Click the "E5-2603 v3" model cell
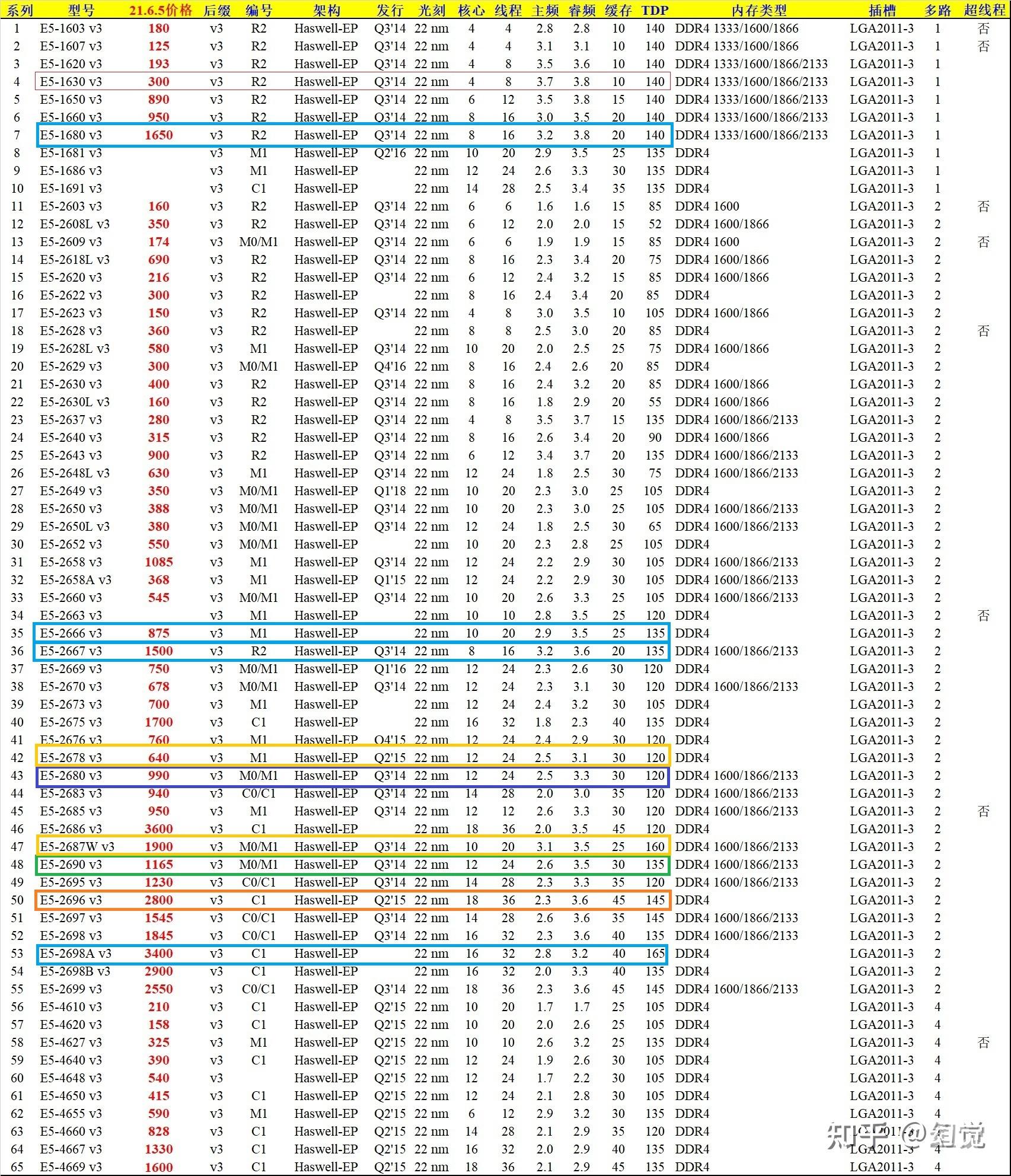 click(71, 206)
